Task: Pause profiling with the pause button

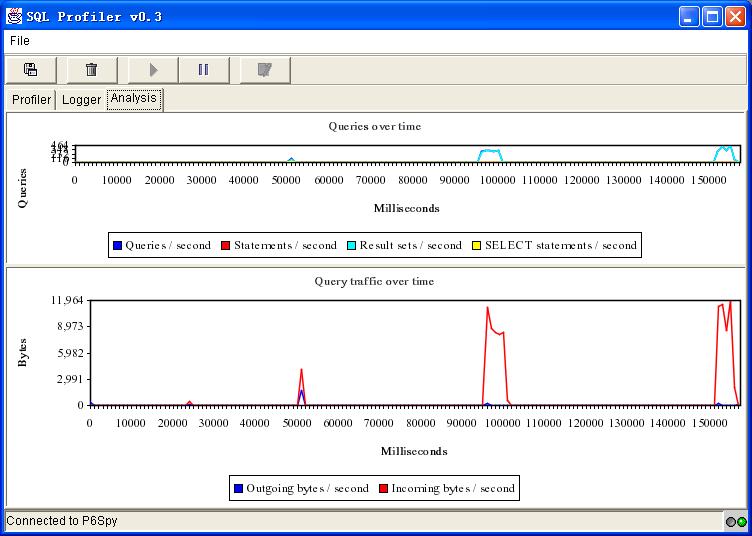Action: pos(203,70)
